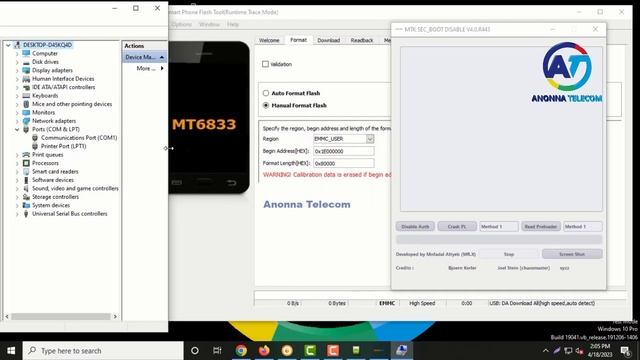Screen dimensions: 640x360
Task: Click the DESKTOP-D45KQ4D computer icon
Action: pos(18,45)
